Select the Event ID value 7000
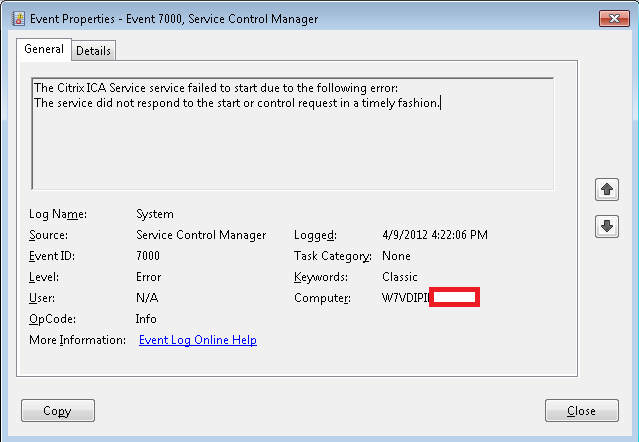The height and width of the screenshot is (442, 639). click(x=149, y=256)
